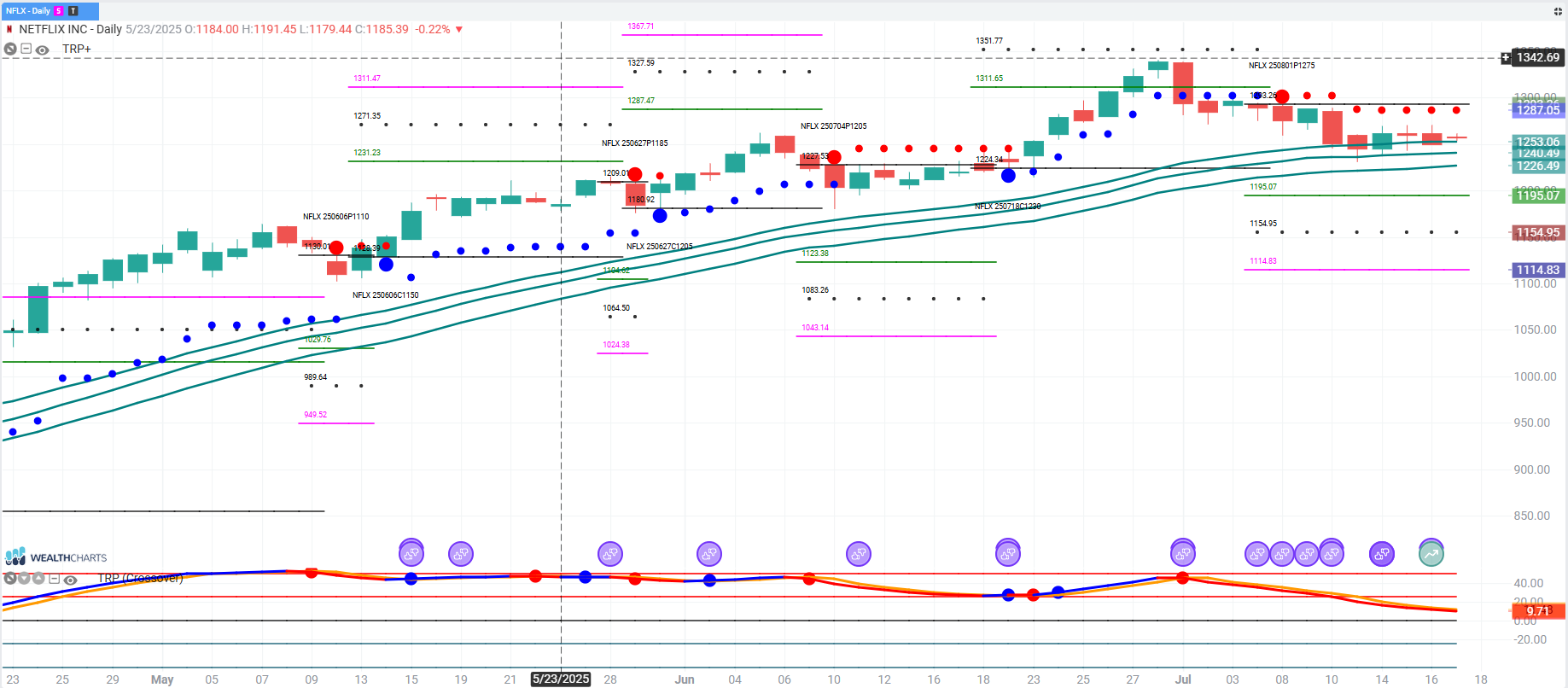Viewport: 1568px width, 688px height.
Task: Click the 1367.71 magenta level label
Action: (x=640, y=26)
